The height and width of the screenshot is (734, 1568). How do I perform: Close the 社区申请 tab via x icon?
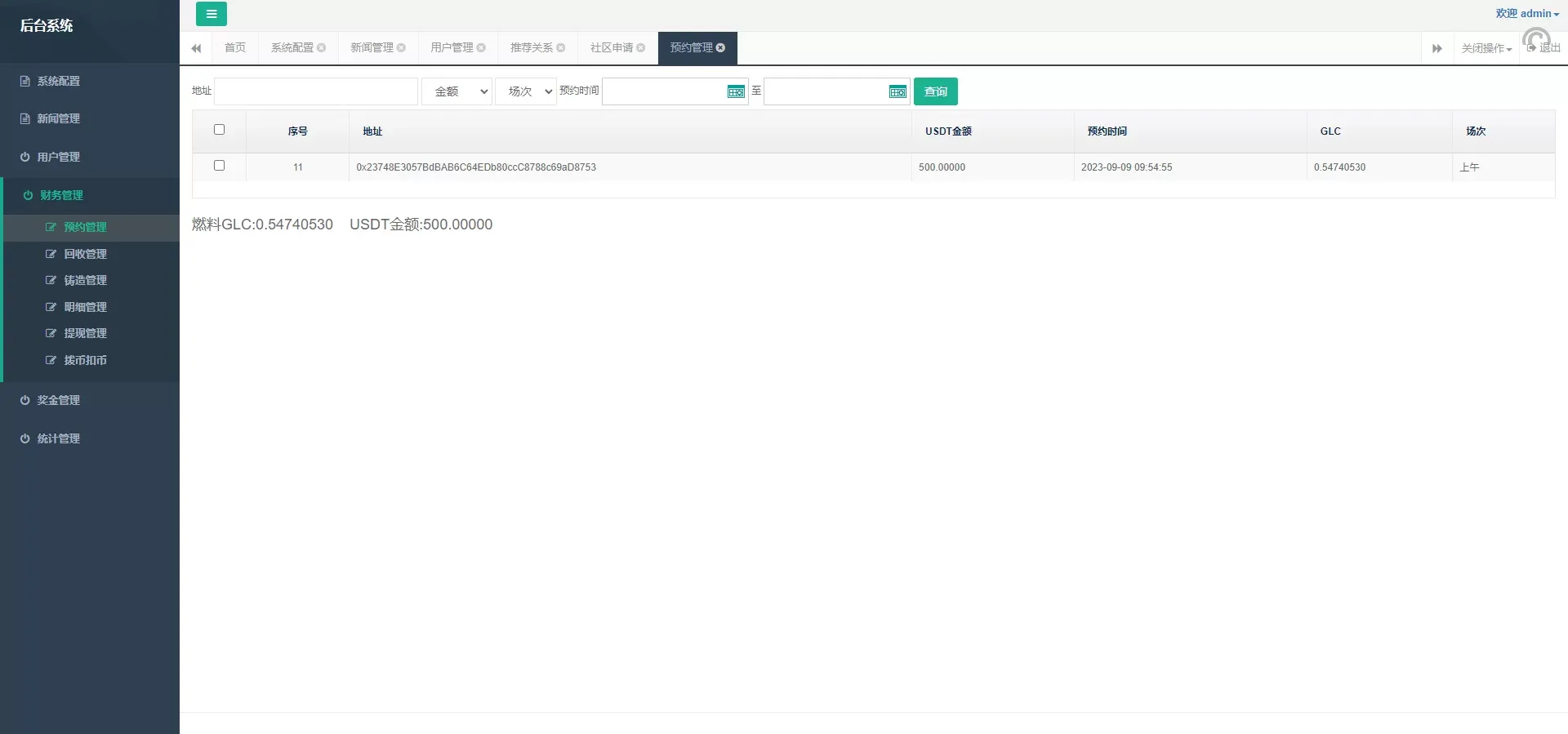640,48
